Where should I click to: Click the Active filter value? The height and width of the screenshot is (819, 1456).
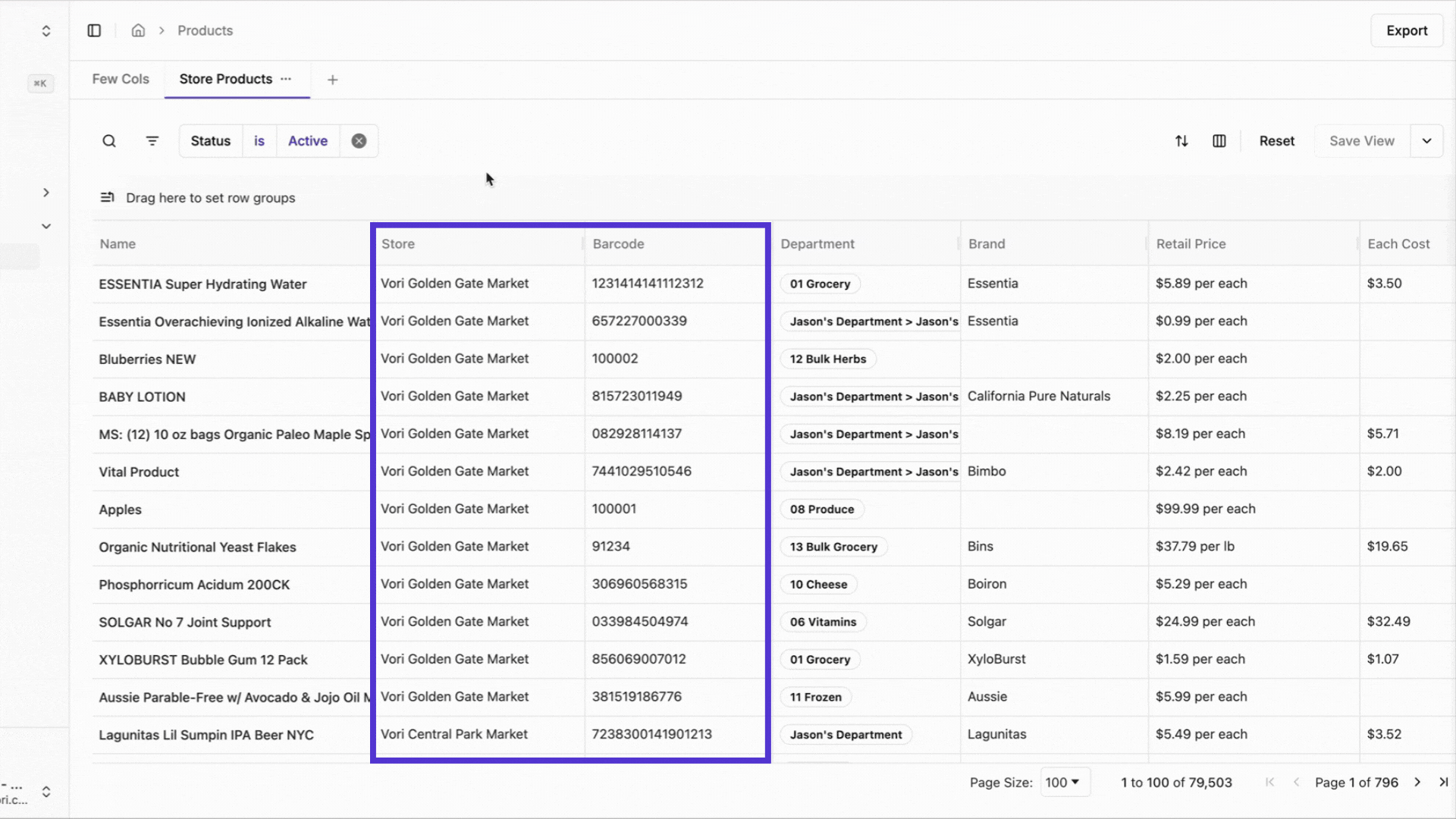(308, 141)
